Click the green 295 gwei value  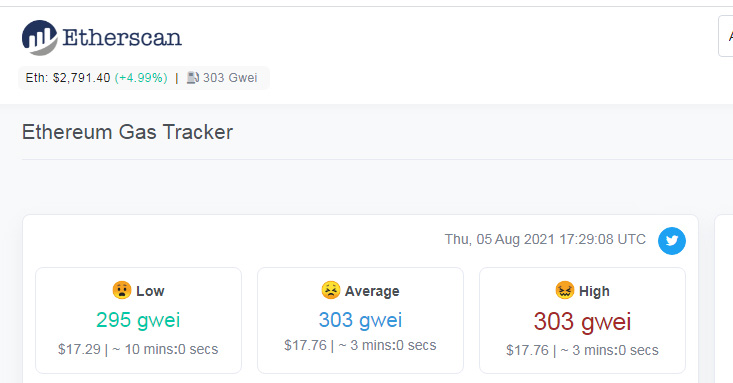click(x=138, y=320)
